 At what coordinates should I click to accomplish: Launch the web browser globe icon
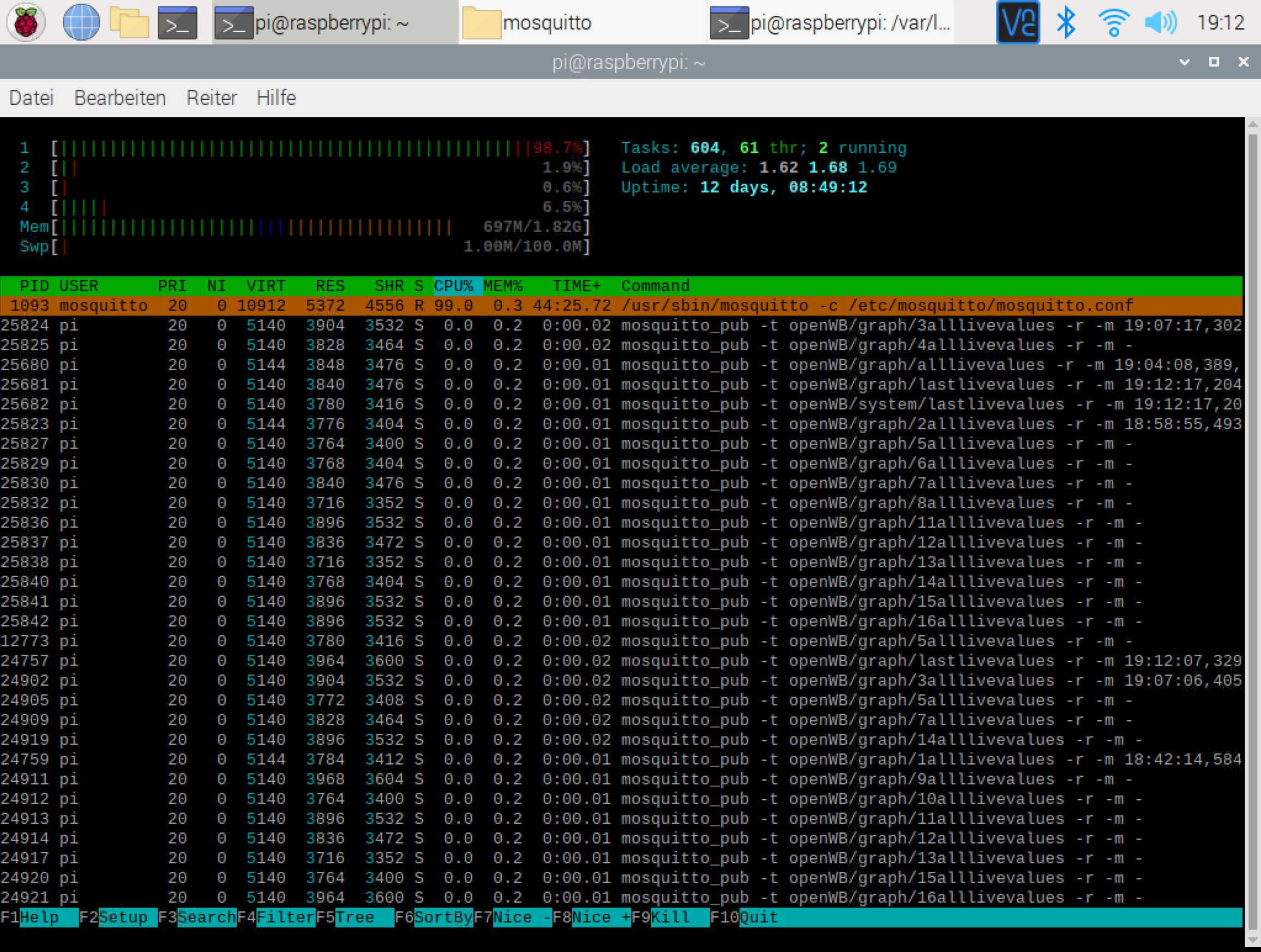[x=80, y=22]
